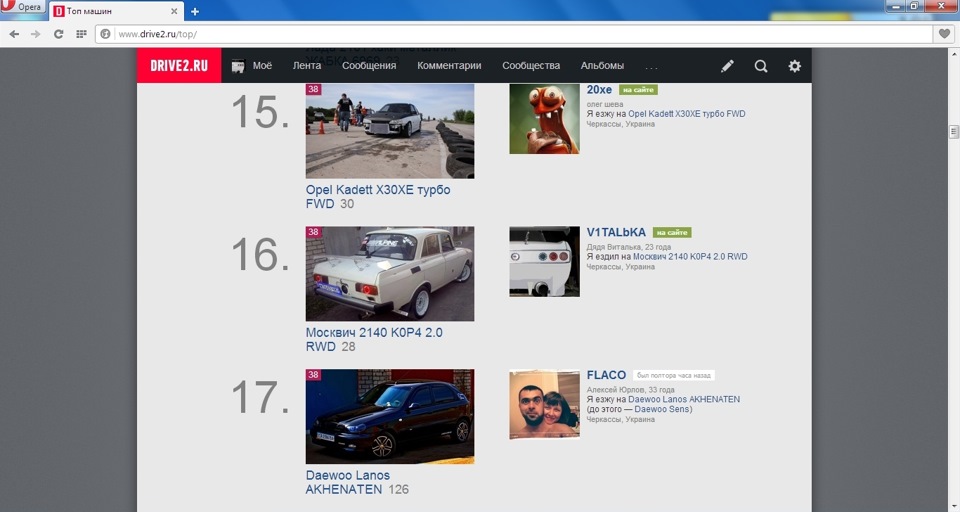
Task: Click rank number 16.
Action: [260, 255]
